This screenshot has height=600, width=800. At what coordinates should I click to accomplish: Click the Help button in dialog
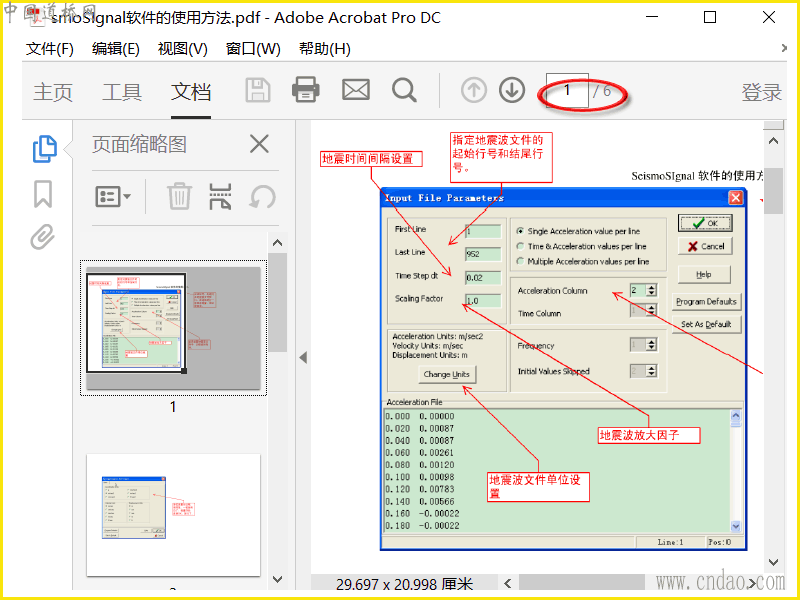click(704, 274)
